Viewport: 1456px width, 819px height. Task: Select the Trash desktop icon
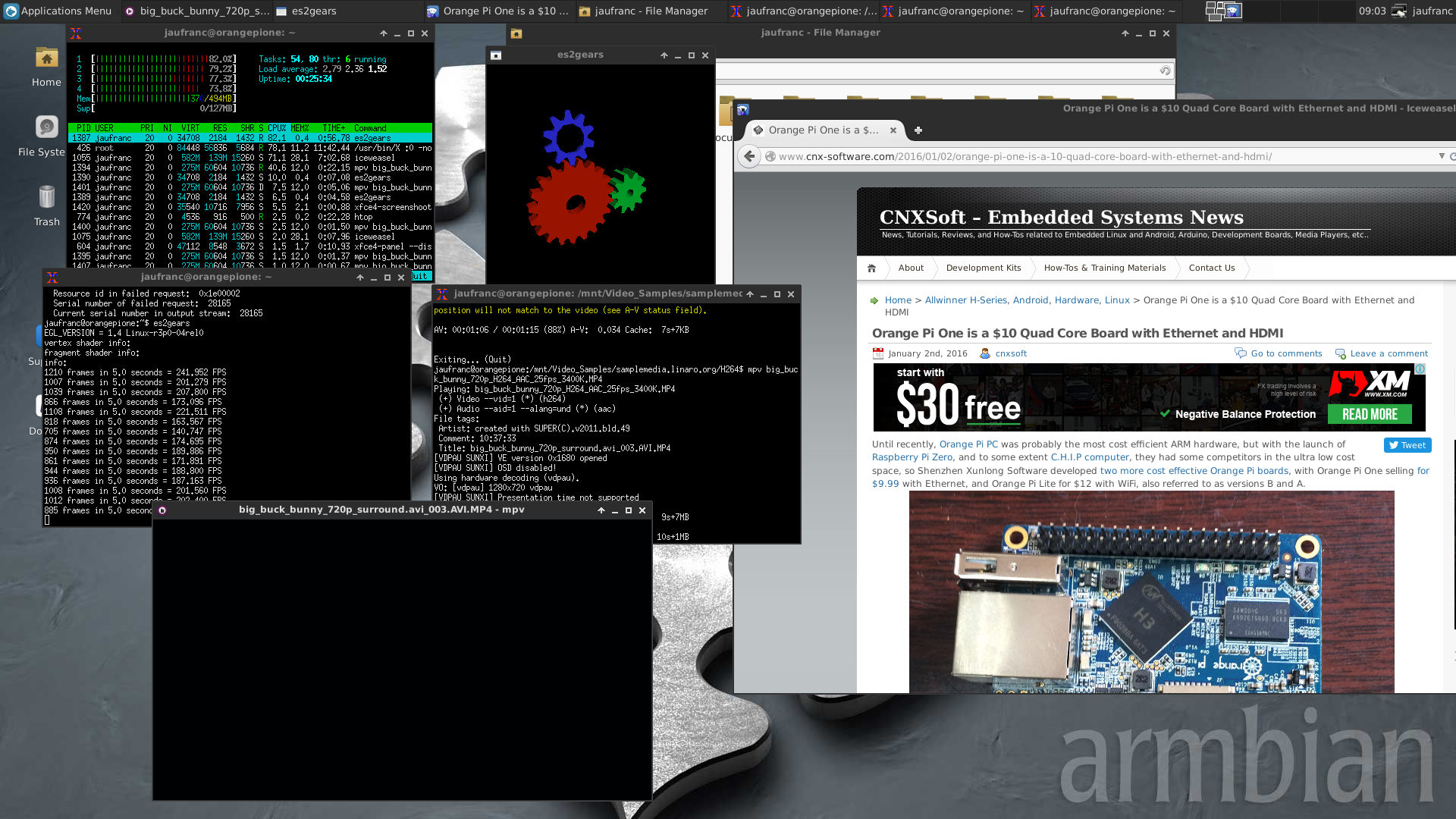[46, 205]
